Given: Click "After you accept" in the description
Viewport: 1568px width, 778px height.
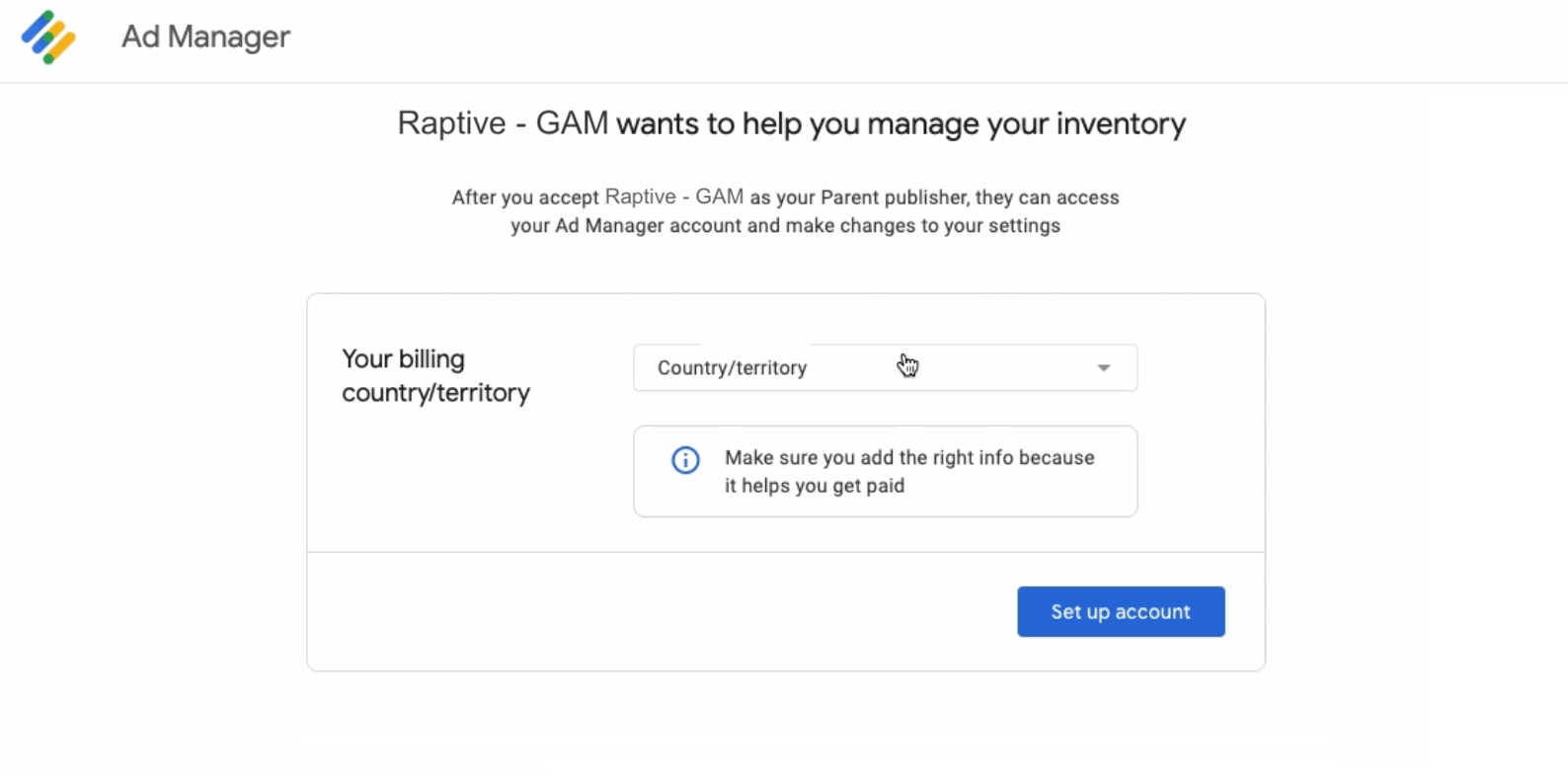Looking at the screenshot, I should (525, 197).
